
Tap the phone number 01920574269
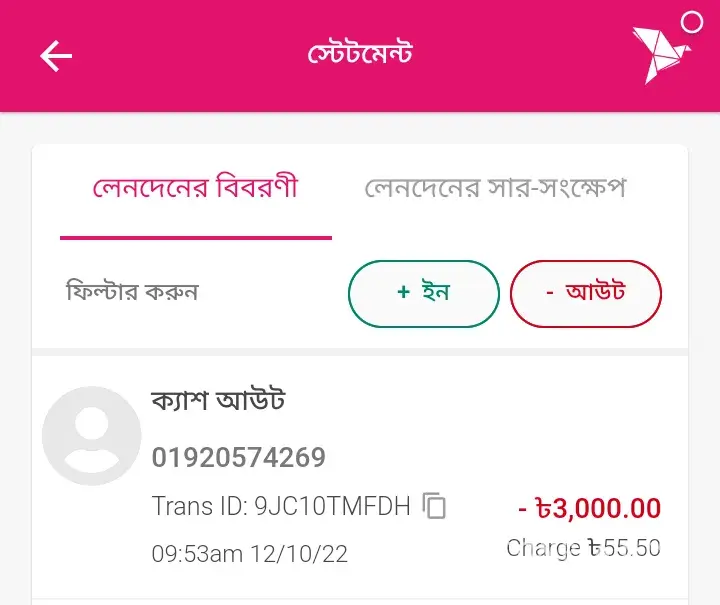(x=239, y=458)
